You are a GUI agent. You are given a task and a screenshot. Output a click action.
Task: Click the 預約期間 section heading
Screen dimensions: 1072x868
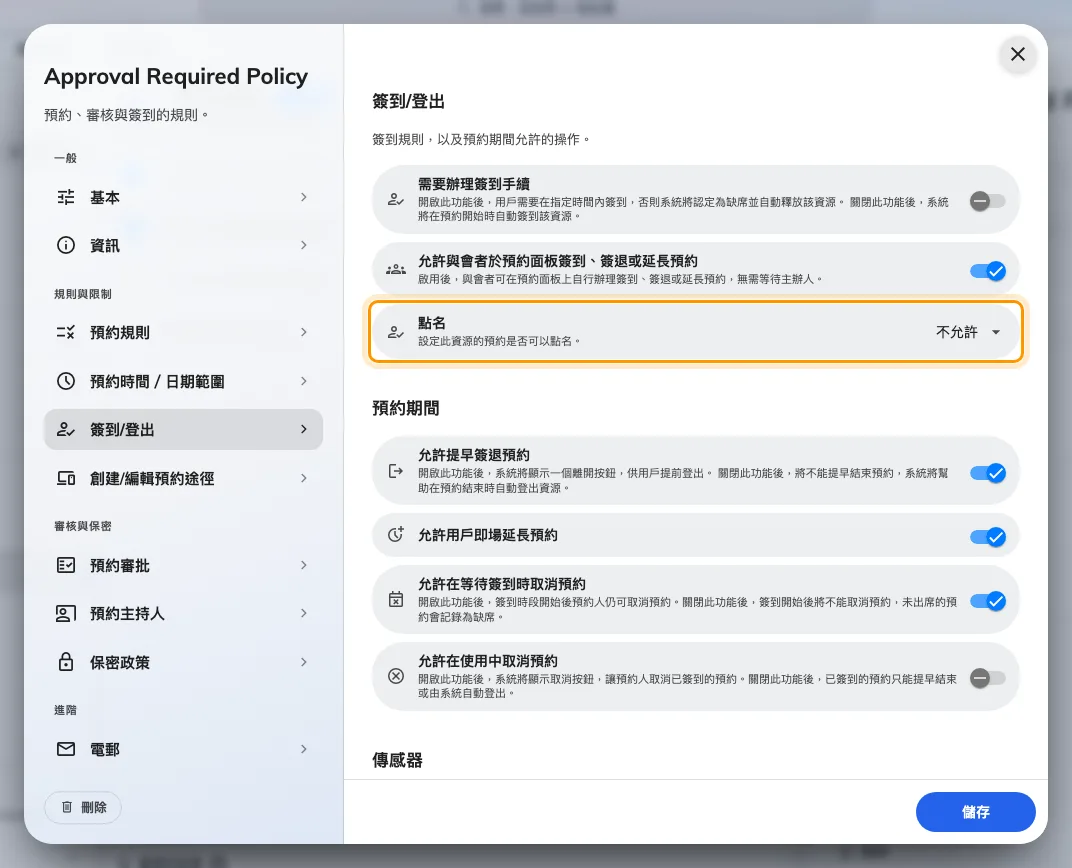tap(405, 408)
